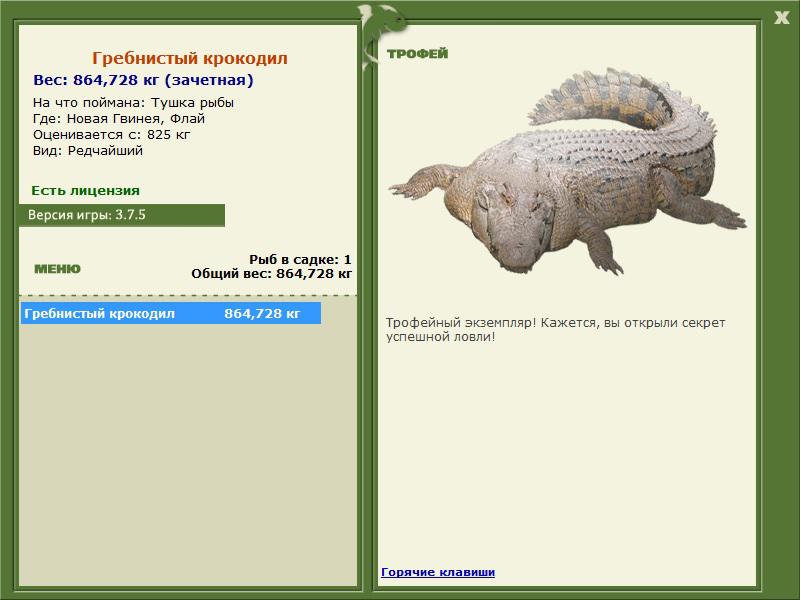Click the ТРОФЕЙ heading
The height and width of the screenshot is (600, 800).
[x=417, y=54]
